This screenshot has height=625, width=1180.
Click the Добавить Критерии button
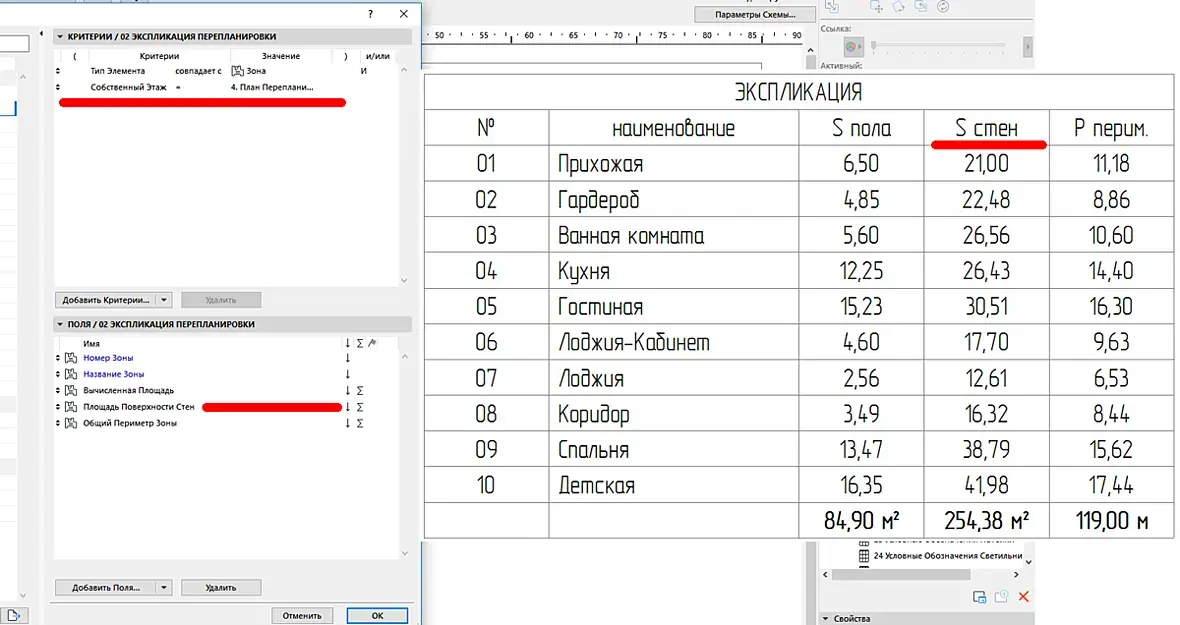coord(106,300)
